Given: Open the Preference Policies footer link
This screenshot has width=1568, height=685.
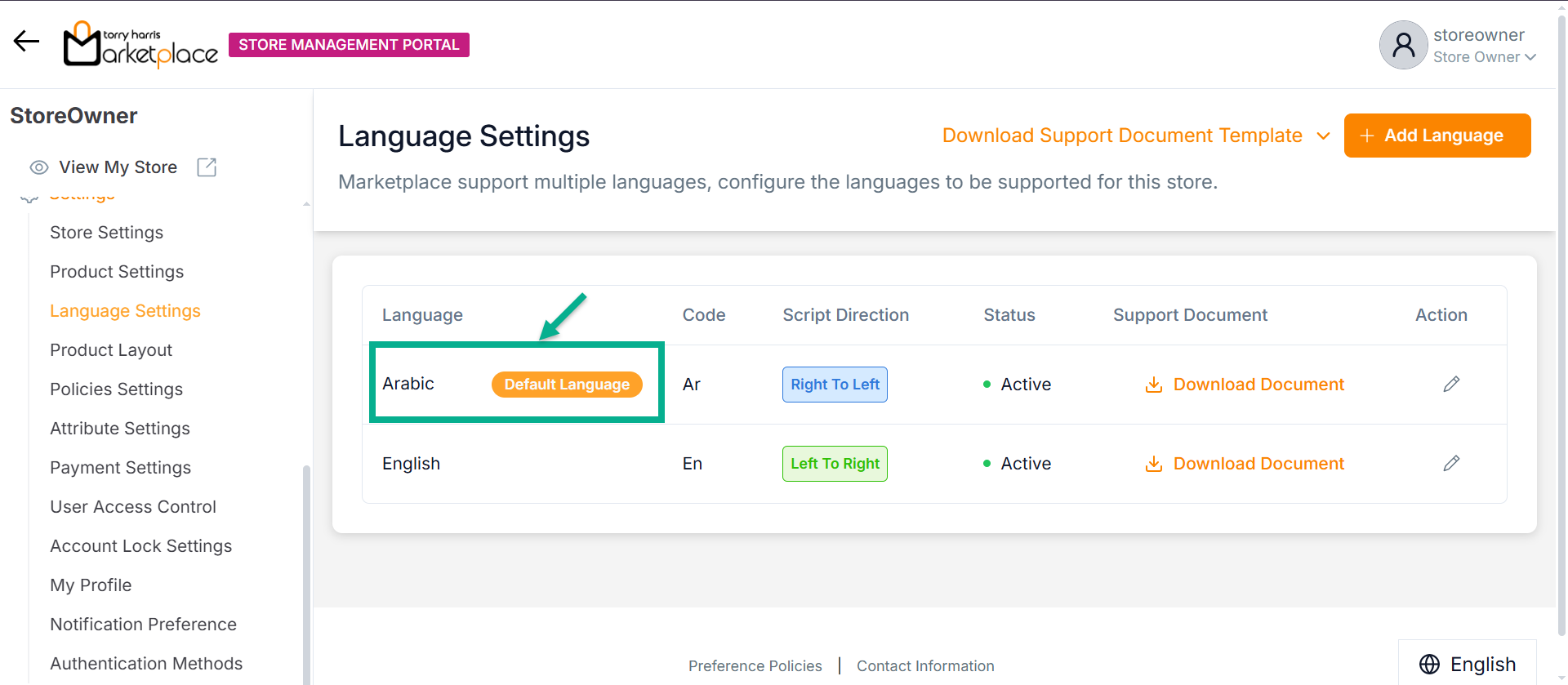Looking at the screenshot, I should (755, 666).
